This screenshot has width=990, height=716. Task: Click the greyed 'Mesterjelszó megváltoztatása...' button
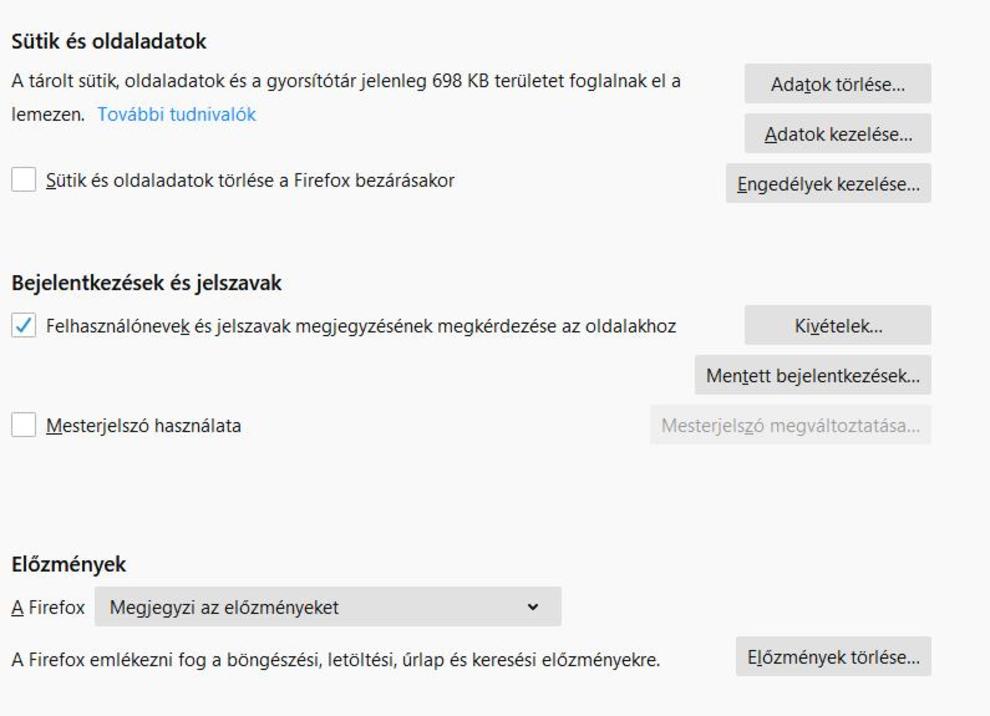click(x=790, y=426)
